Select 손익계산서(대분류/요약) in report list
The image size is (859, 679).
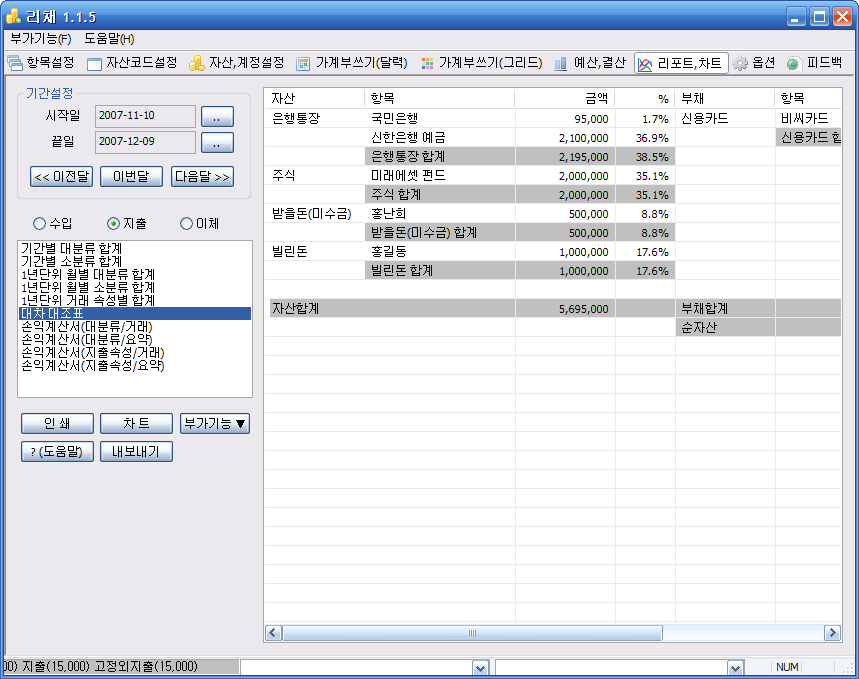coord(93,339)
